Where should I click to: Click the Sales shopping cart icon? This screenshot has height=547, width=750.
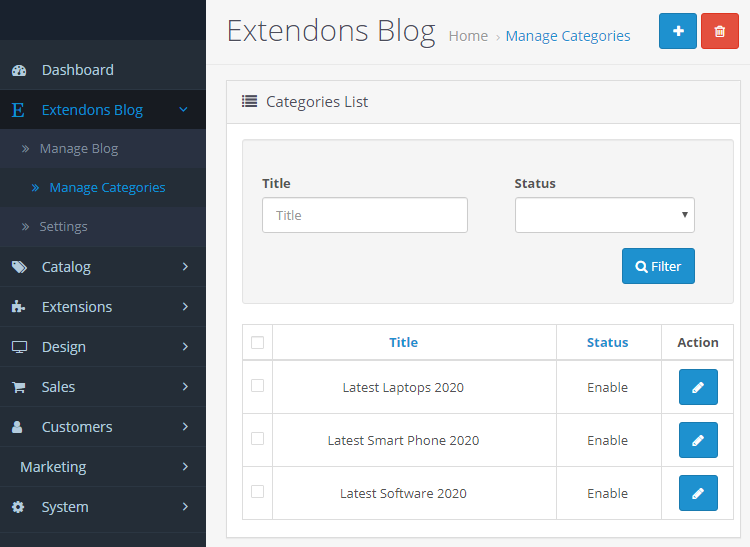pyautogui.click(x=19, y=387)
